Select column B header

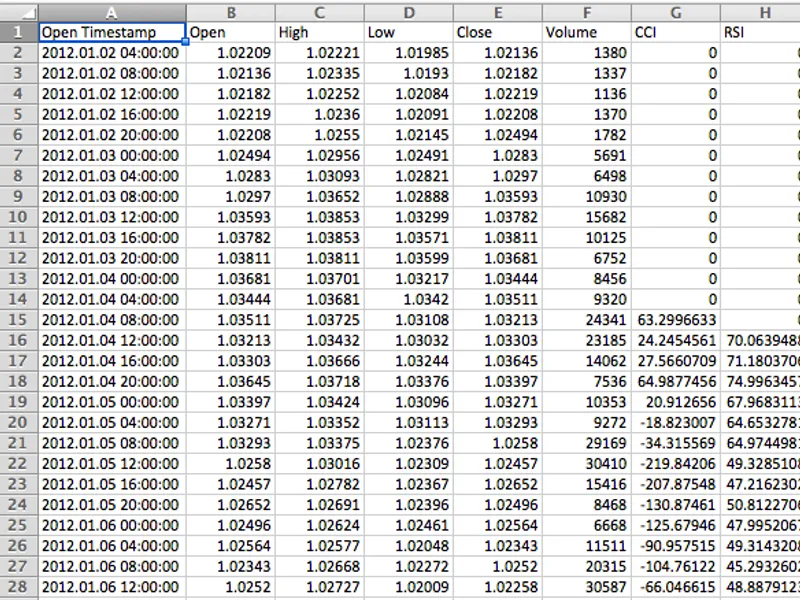coord(231,12)
